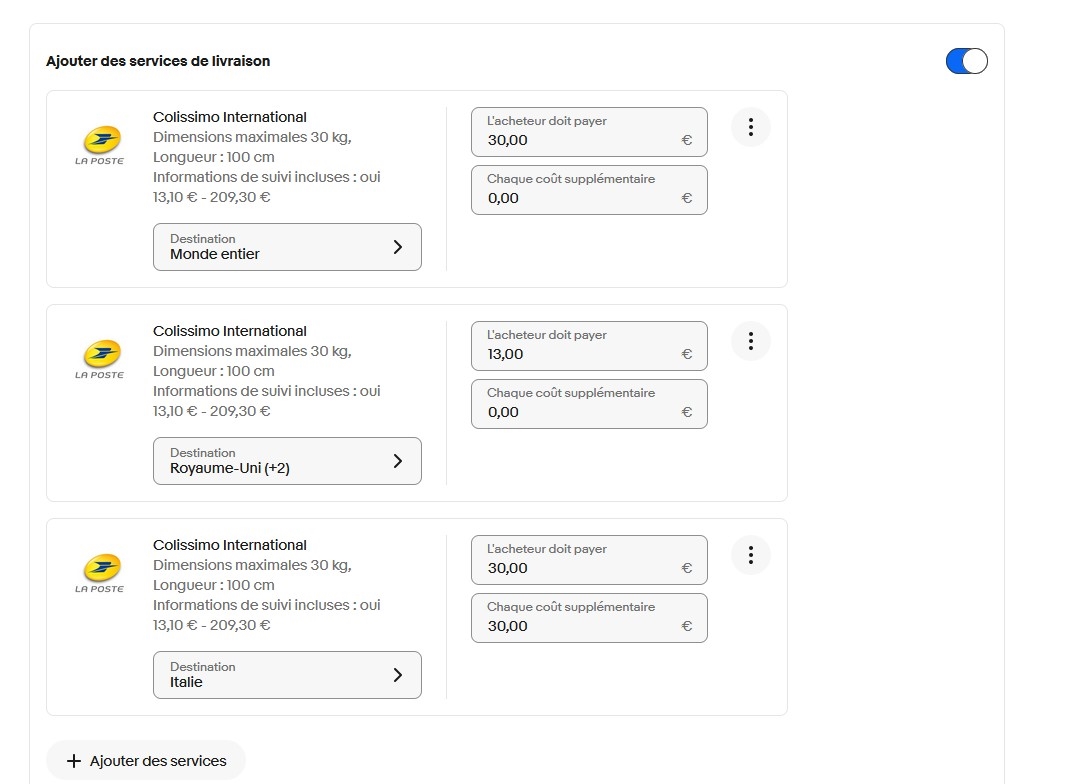Expand the Italie destination selector
The image size is (1090, 784).
pyautogui.click(x=287, y=675)
